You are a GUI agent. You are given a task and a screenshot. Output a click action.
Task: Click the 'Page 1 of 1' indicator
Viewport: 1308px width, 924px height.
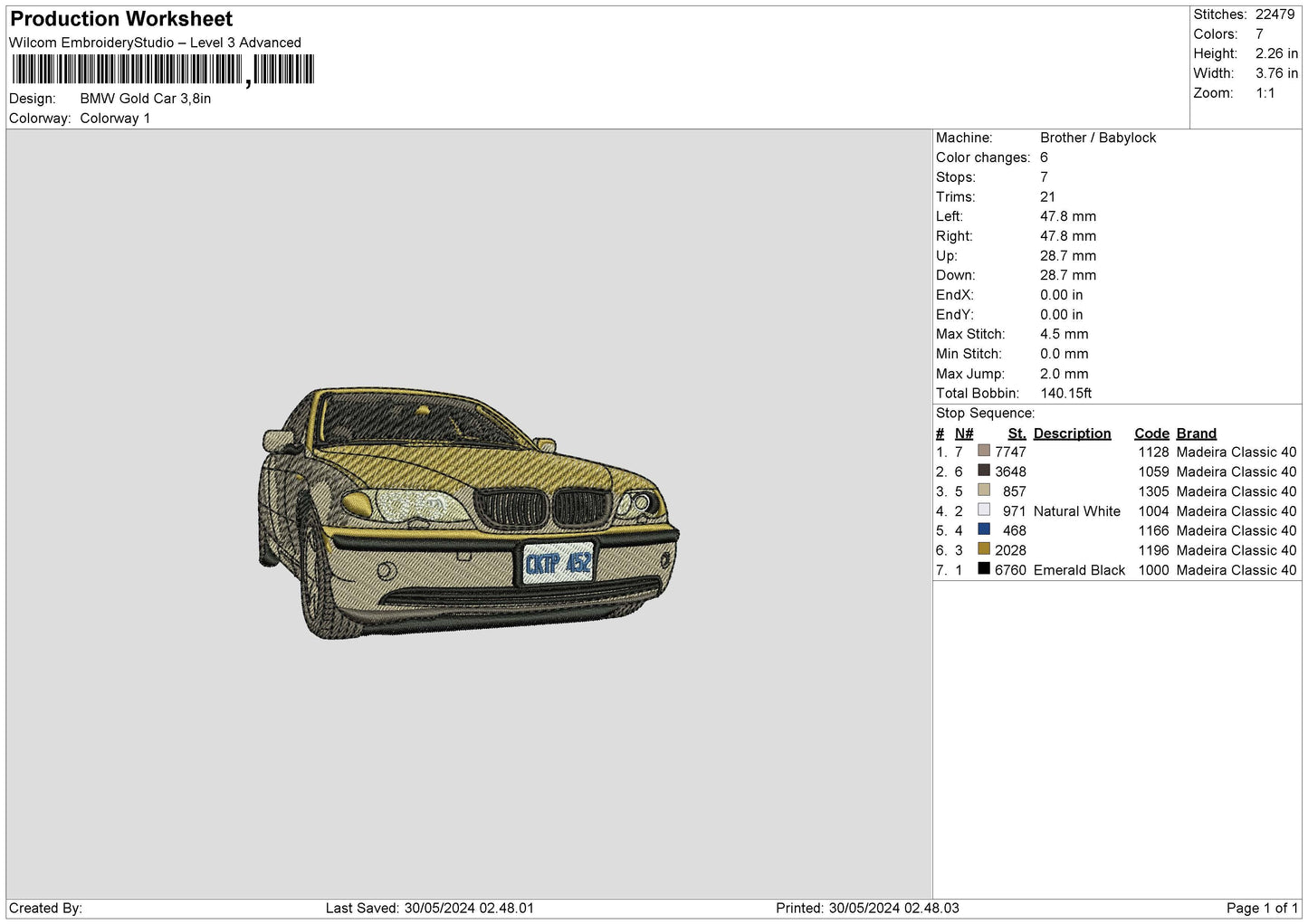pos(1262,908)
